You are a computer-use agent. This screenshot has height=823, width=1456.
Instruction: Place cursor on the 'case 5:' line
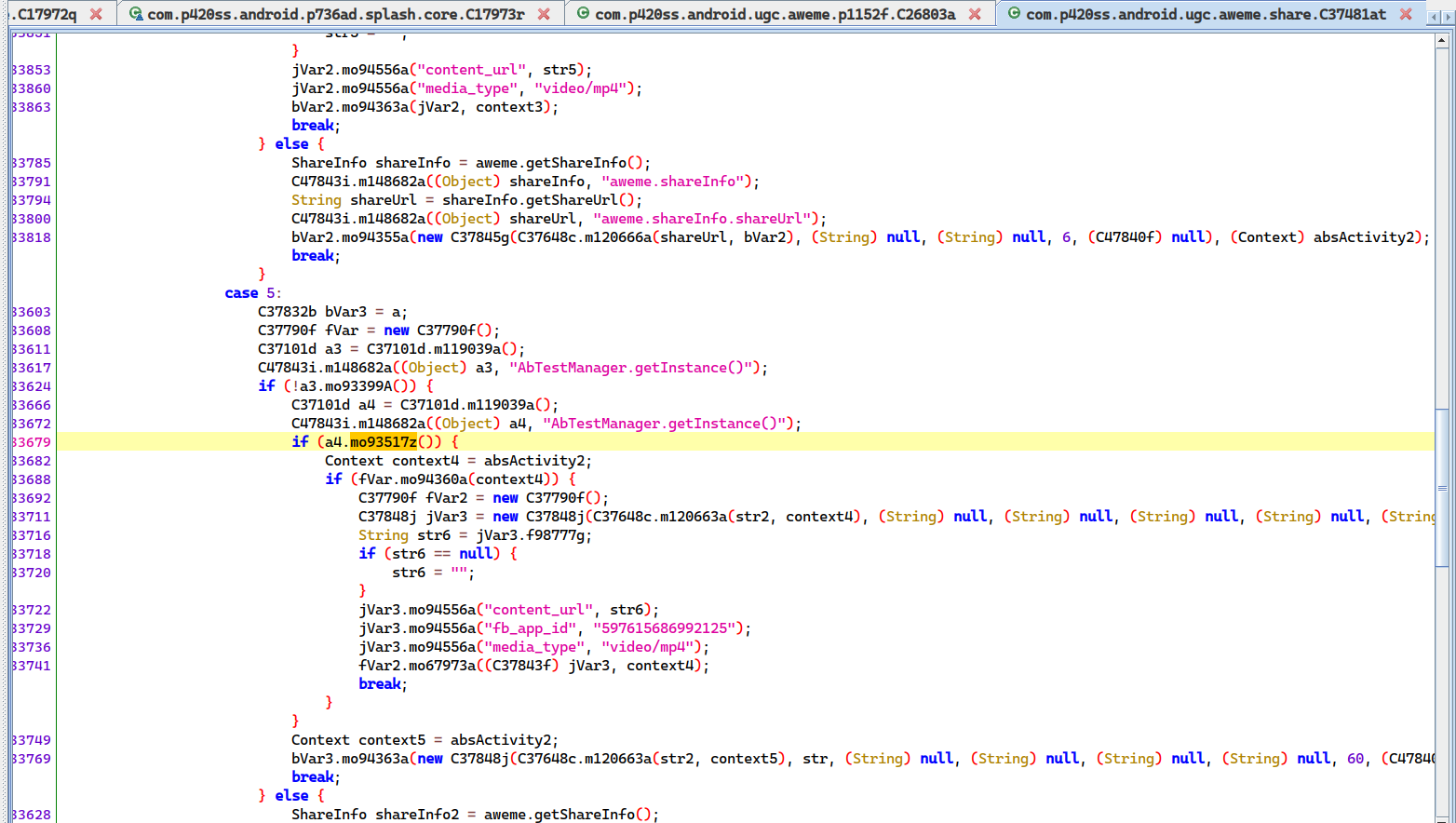coord(252,293)
